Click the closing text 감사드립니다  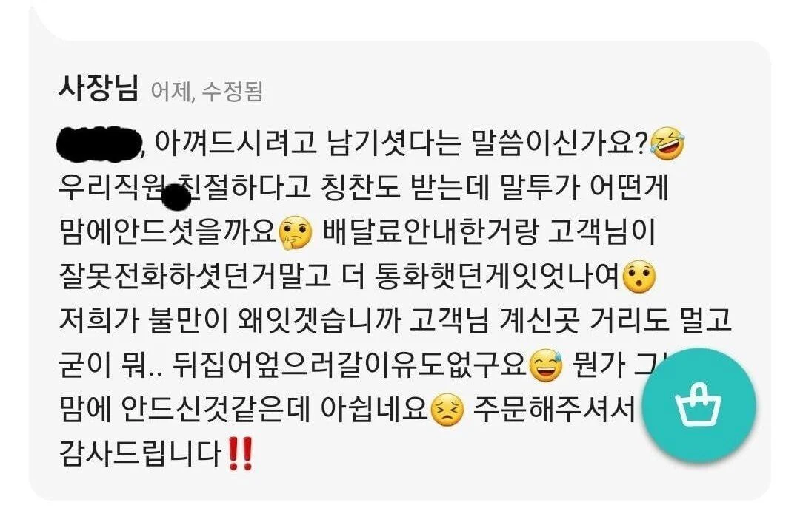coord(141,454)
